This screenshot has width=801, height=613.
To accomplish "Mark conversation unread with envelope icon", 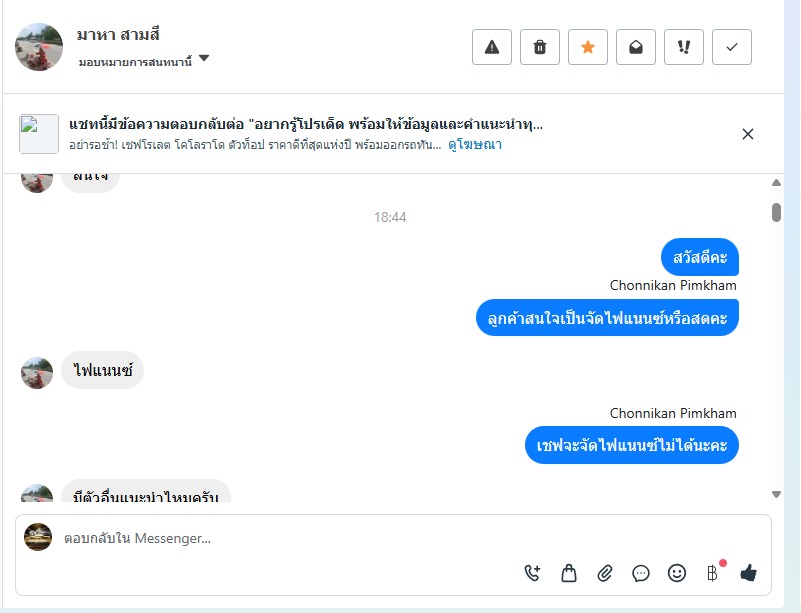I will [x=635, y=47].
